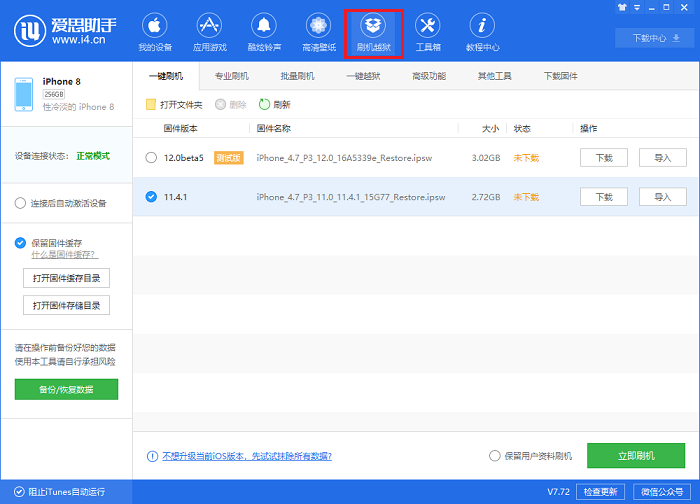Switch to 专业刷机 tab
Image resolution: width=700 pixels, height=504 pixels.
tap(232, 76)
